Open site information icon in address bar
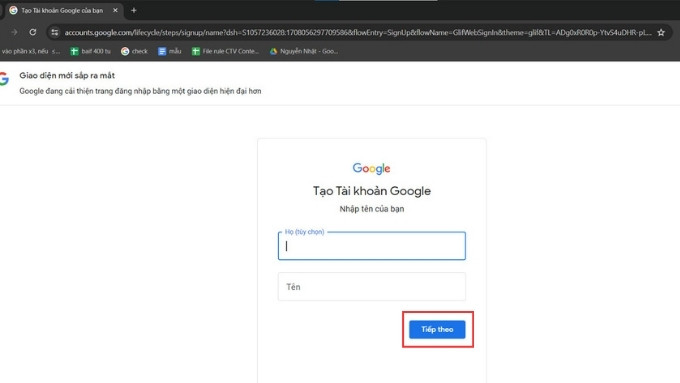The height and width of the screenshot is (383, 680). pyautogui.click(x=54, y=33)
